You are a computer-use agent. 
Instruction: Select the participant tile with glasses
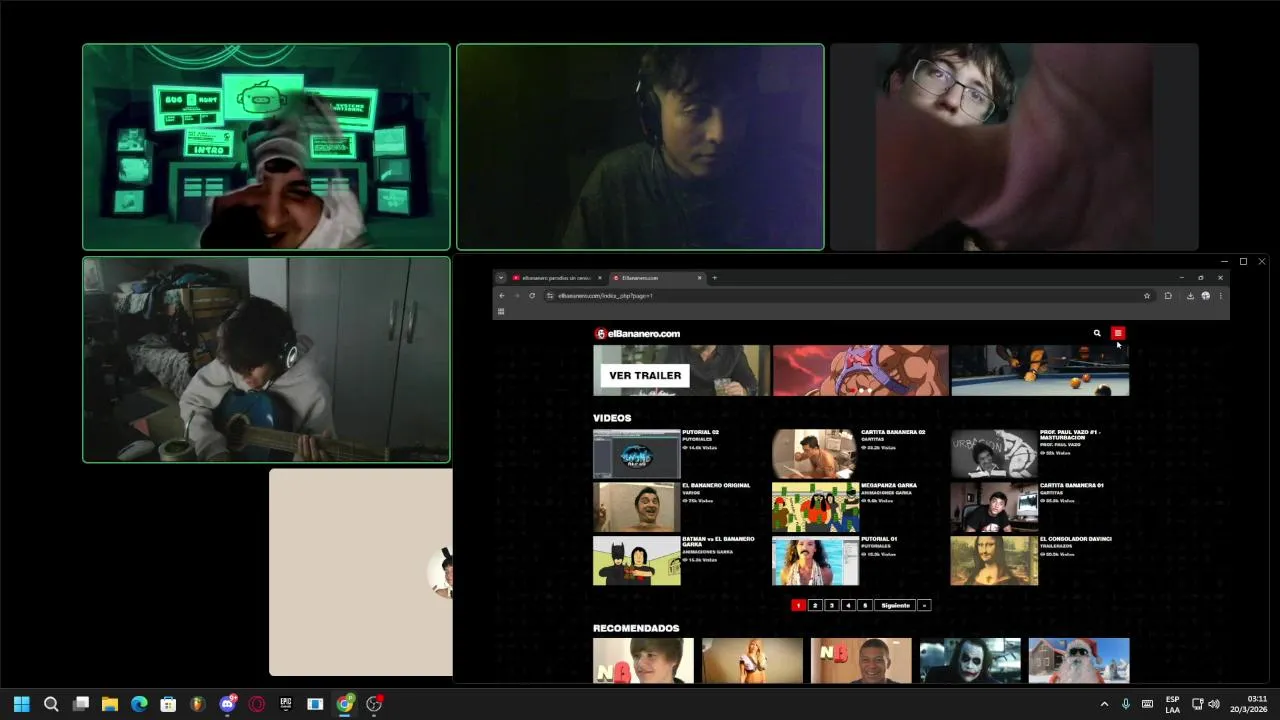(x=1014, y=147)
